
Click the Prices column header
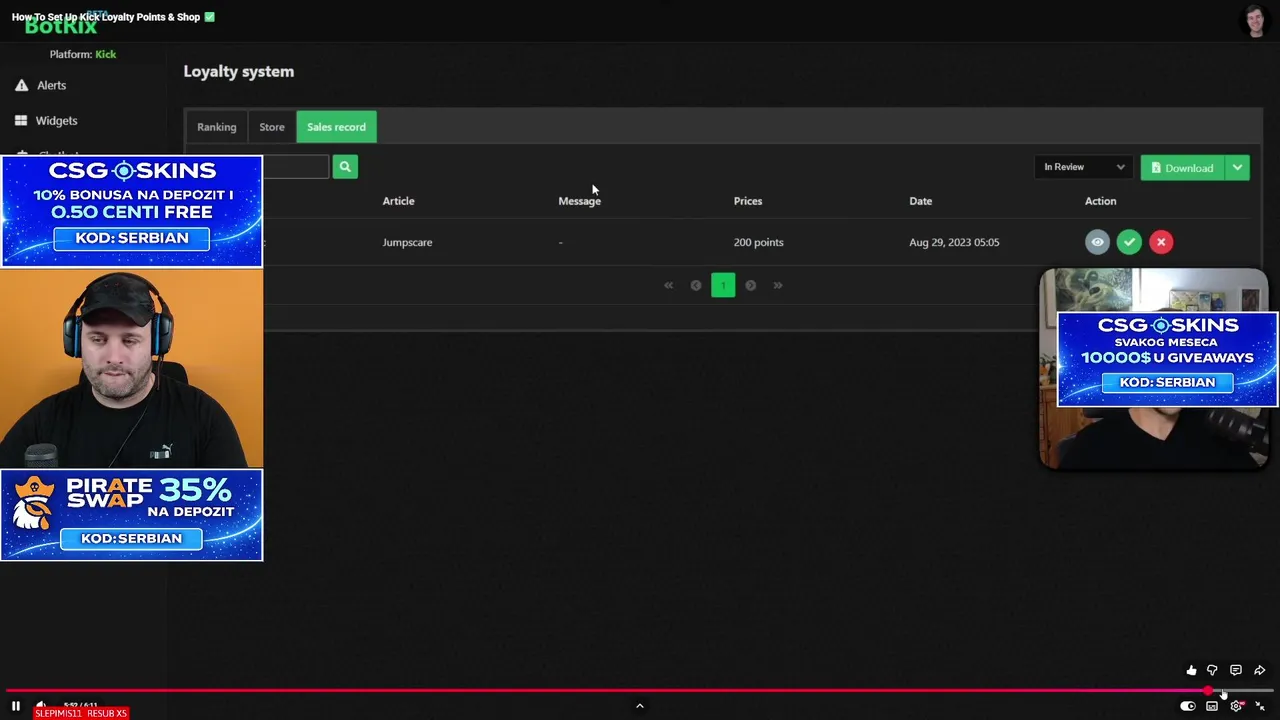[x=748, y=201]
